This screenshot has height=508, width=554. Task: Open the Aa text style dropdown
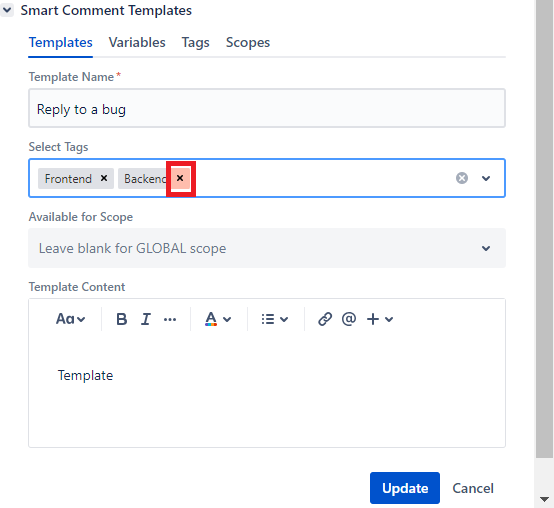coord(70,319)
